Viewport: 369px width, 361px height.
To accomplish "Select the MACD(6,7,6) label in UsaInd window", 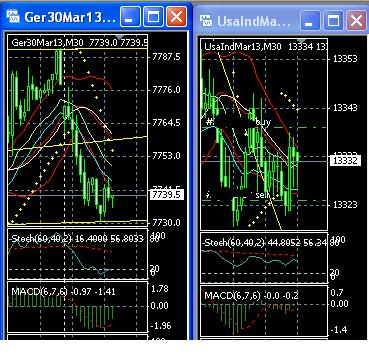I will coord(233,295).
